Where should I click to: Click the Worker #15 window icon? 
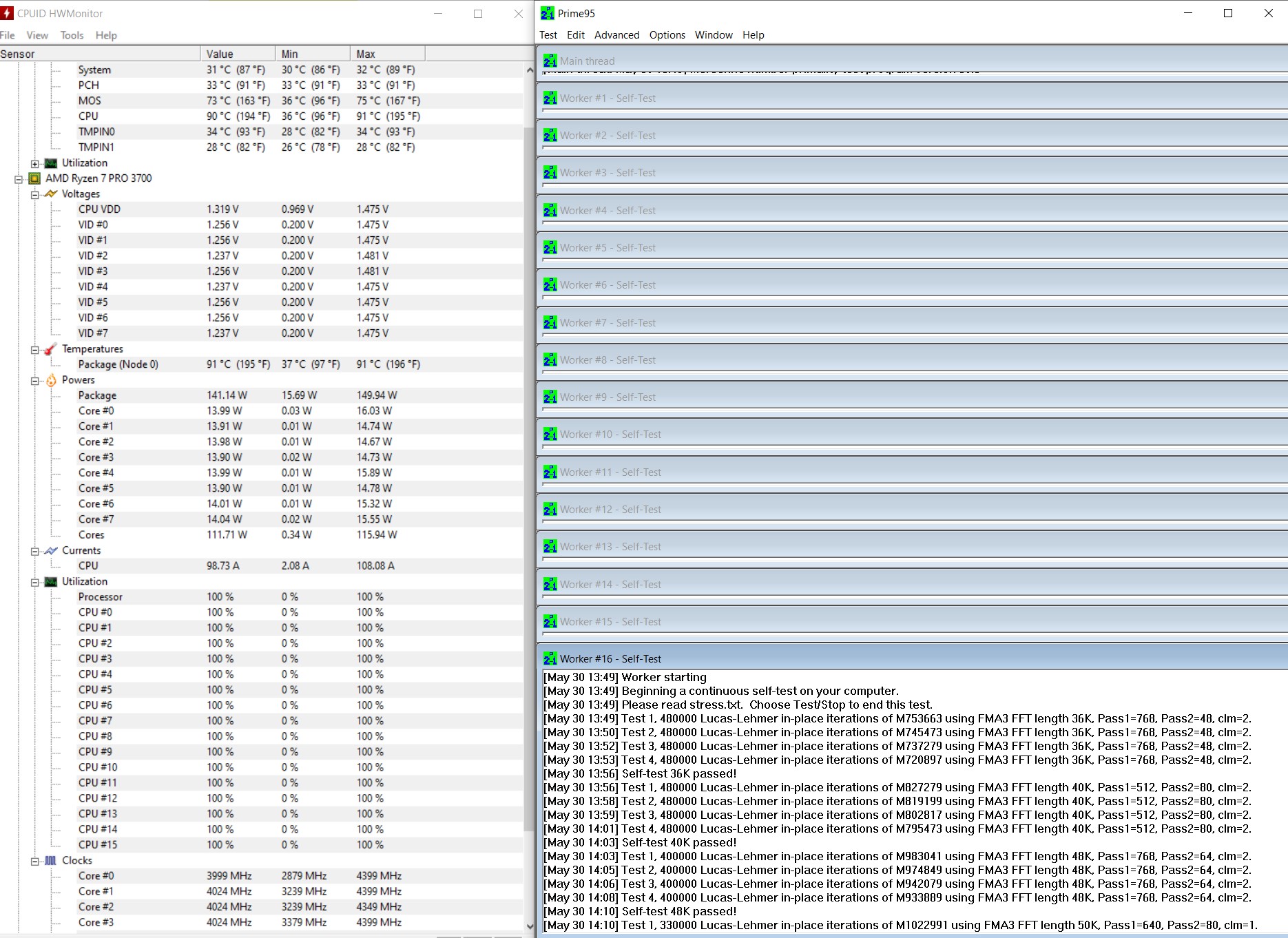[550, 621]
